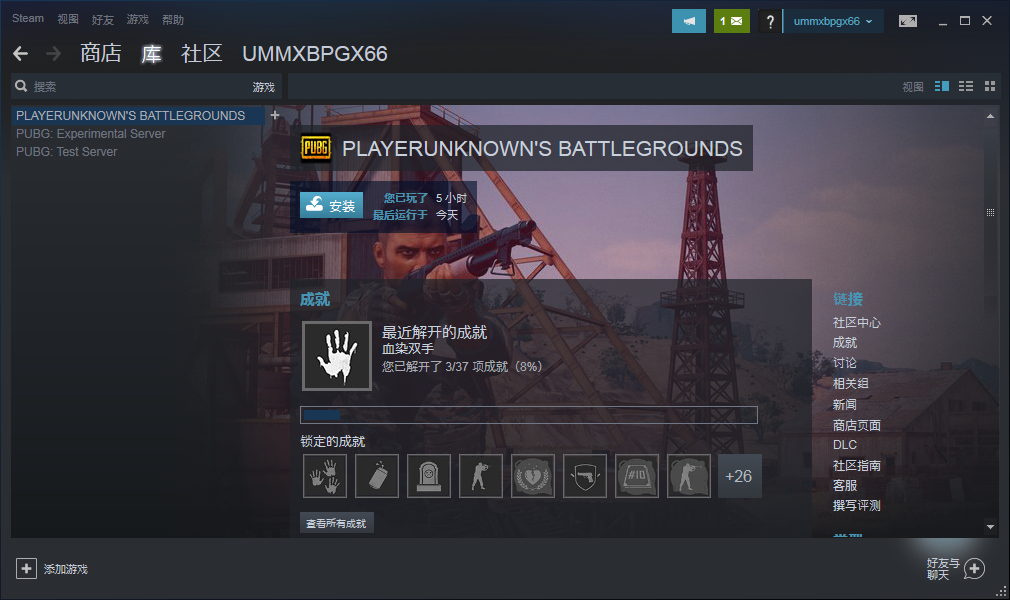The height and width of the screenshot is (600, 1010).
Task: Go to the 商店 tab
Action: [x=100, y=53]
